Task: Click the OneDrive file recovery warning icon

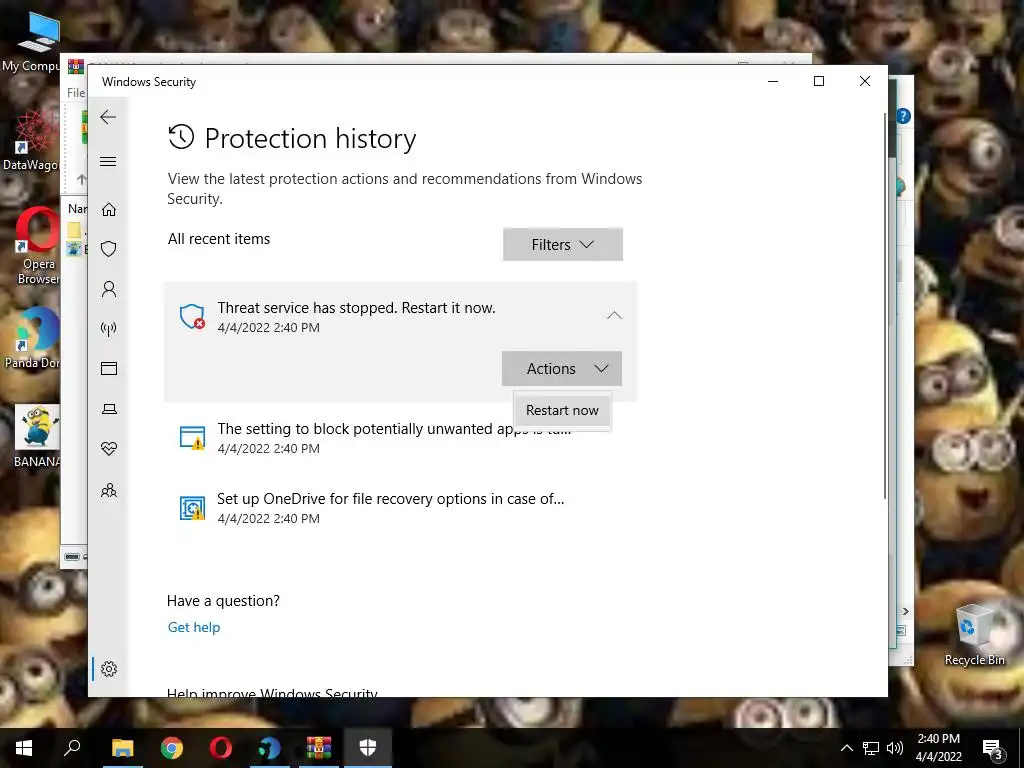Action: pyautogui.click(x=192, y=507)
